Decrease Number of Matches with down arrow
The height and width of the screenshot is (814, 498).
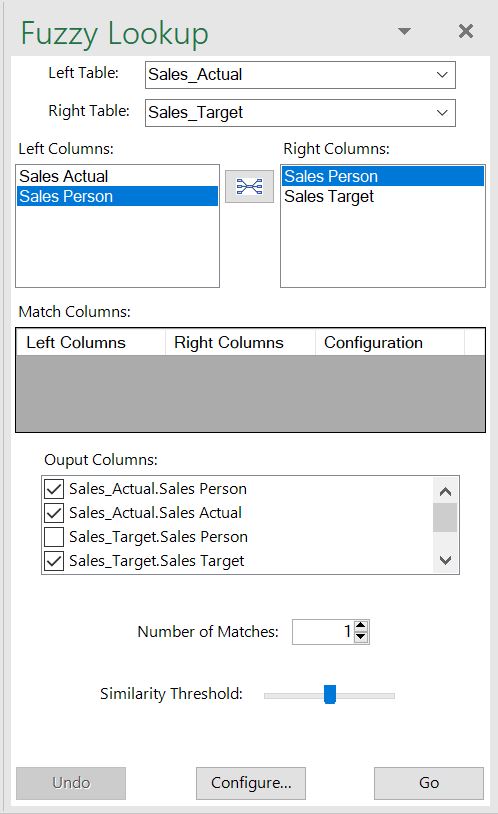pos(361,637)
